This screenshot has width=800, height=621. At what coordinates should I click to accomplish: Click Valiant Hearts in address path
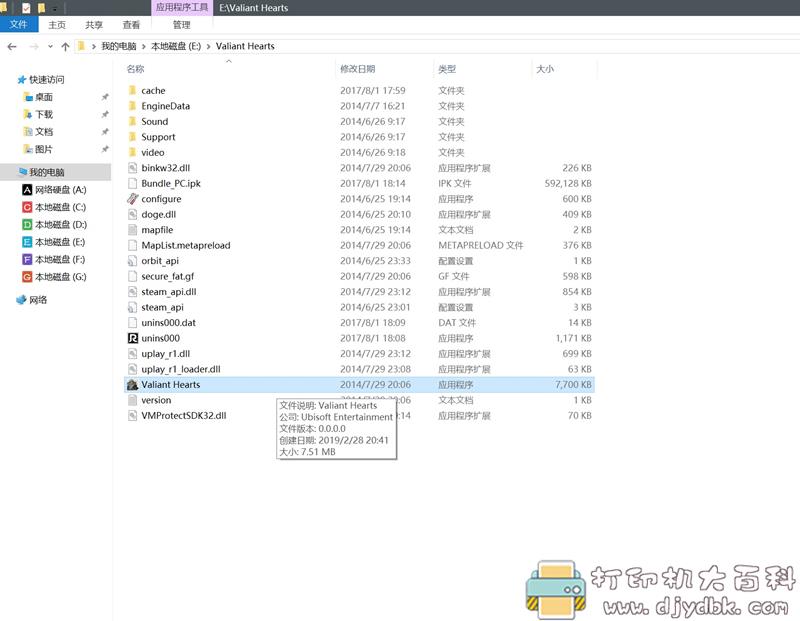(245, 46)
